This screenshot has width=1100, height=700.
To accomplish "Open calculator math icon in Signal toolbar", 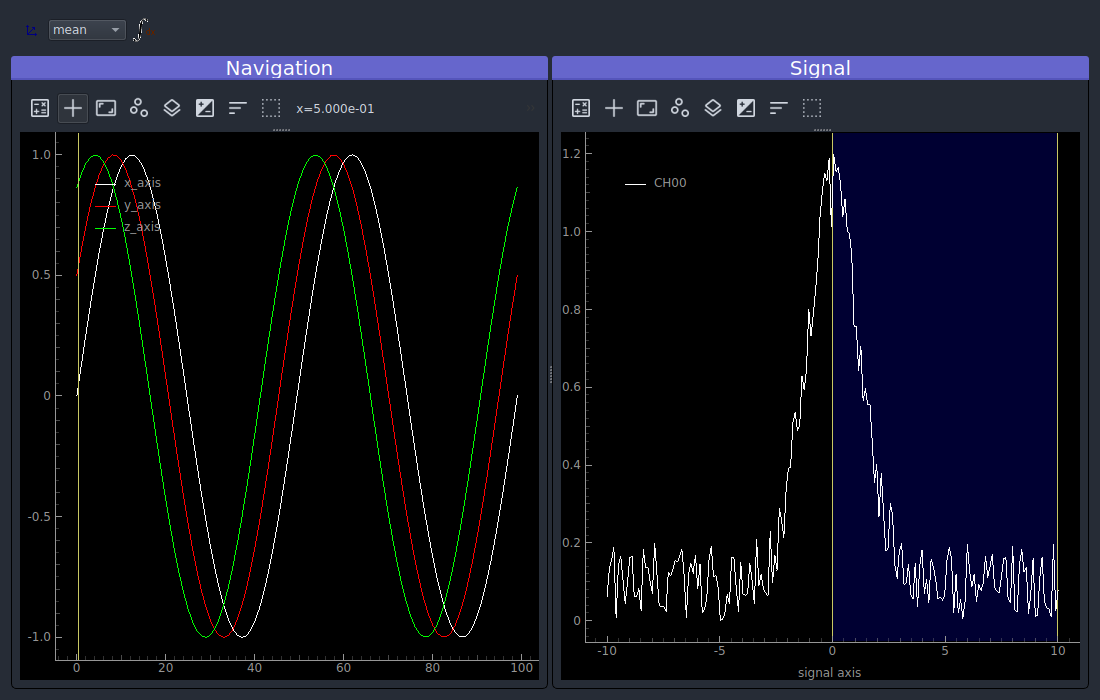I will tap(581, 108).
